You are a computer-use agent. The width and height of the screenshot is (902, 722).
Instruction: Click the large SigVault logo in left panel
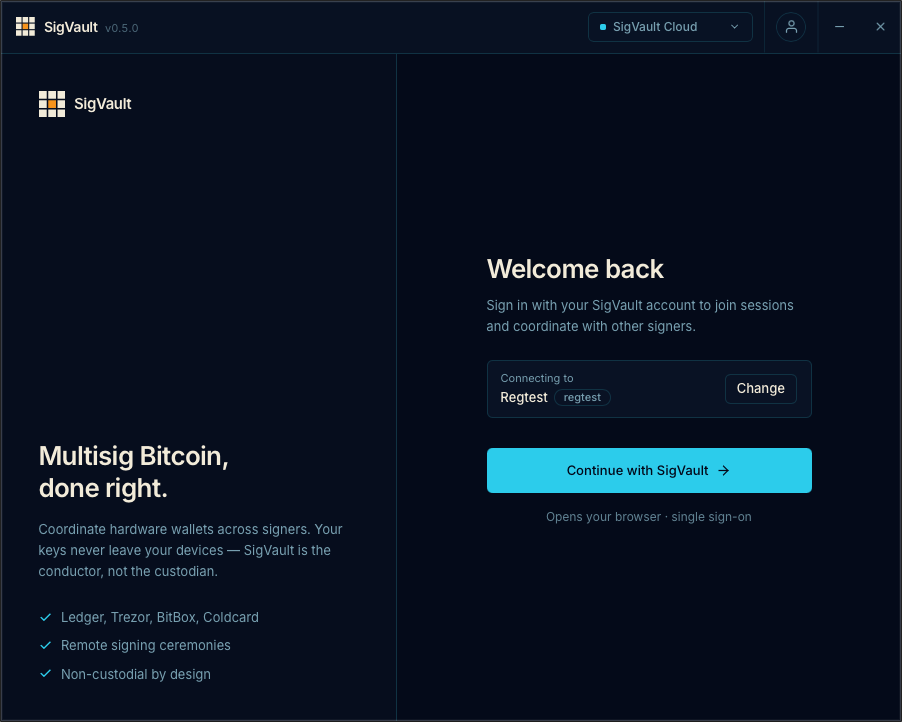coord(52,104)
